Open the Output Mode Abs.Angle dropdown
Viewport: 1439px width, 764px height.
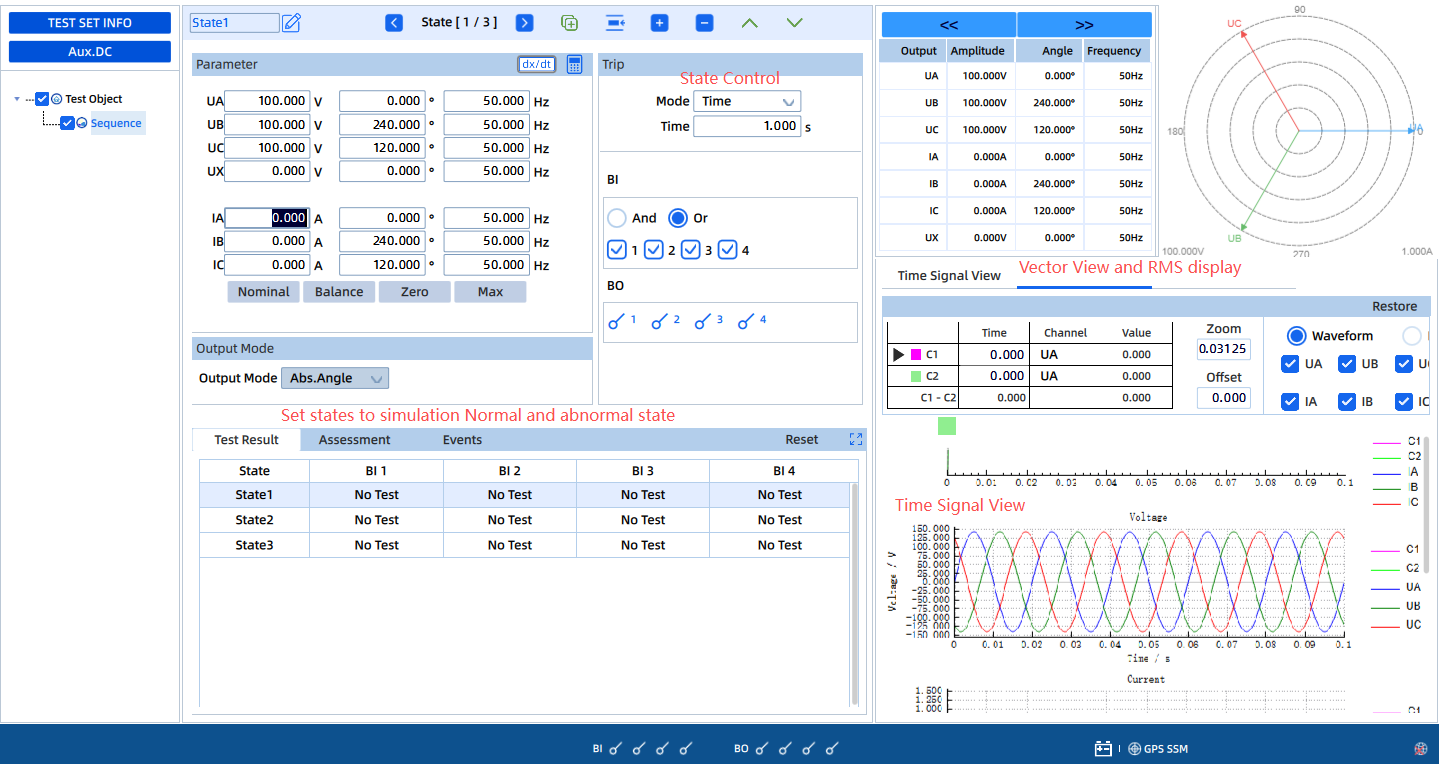click(335, 378)
